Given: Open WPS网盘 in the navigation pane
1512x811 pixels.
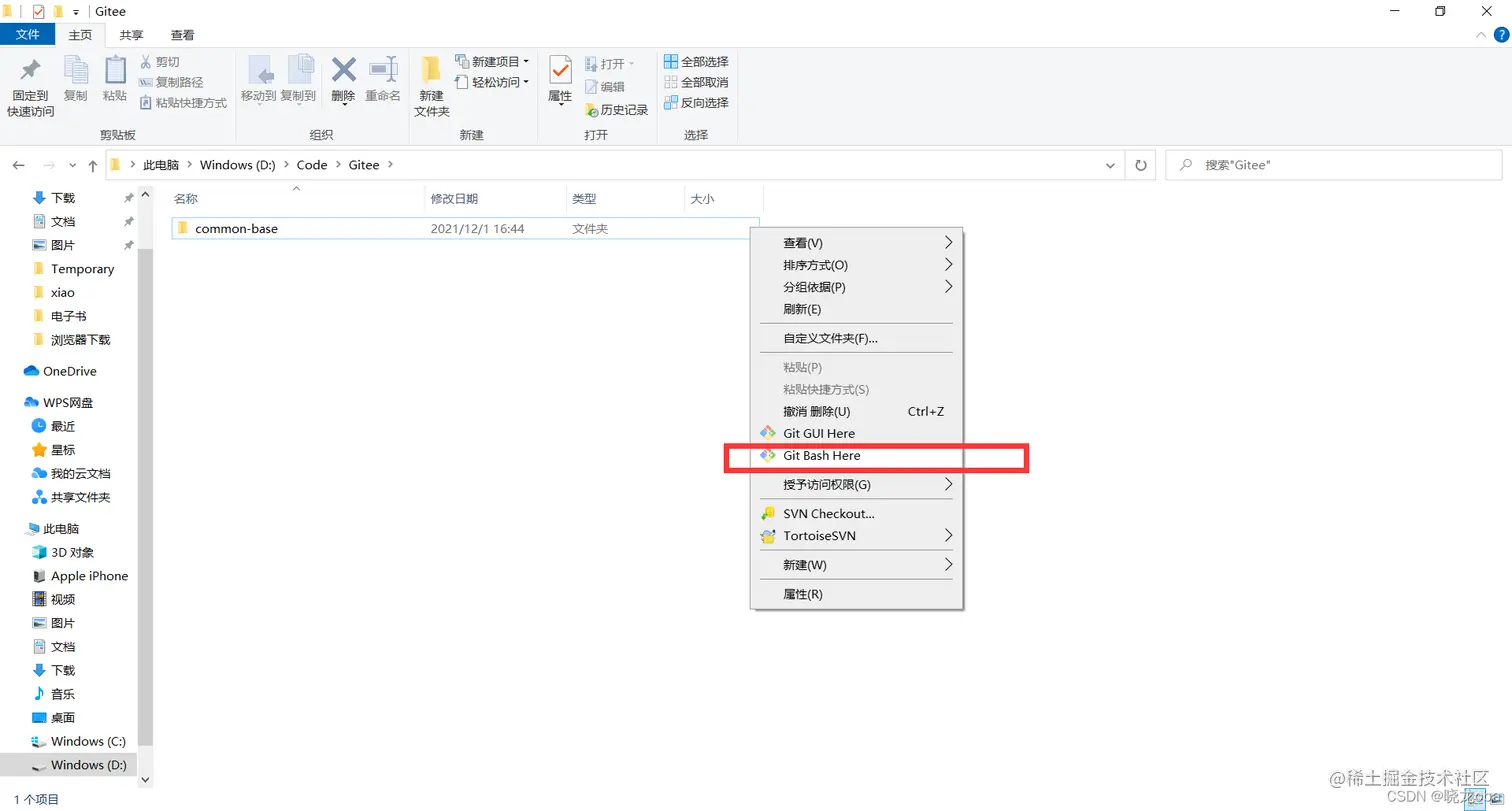Looking at the screenshot, I should pos(67,402).
